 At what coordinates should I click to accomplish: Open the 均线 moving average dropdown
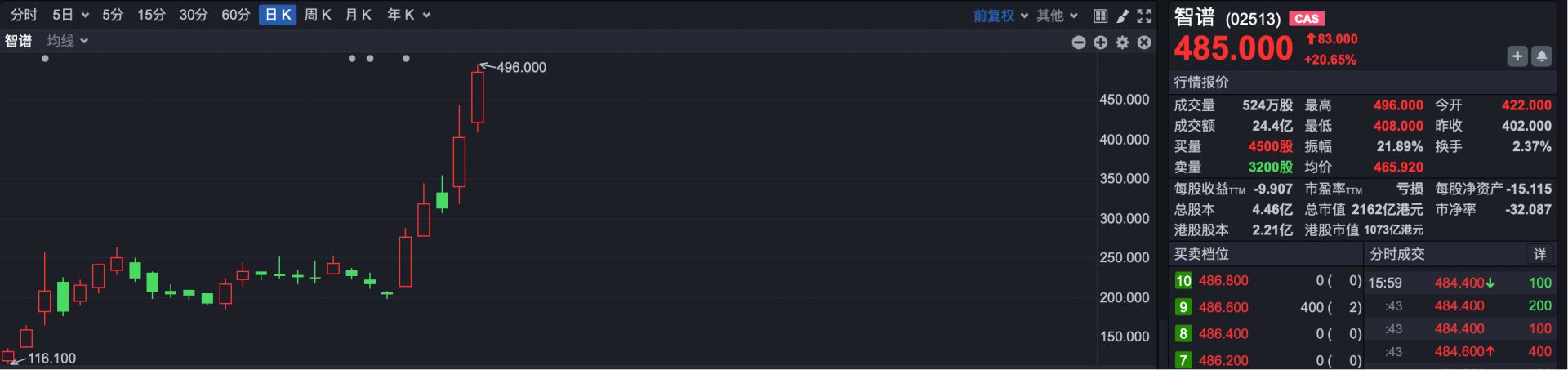click(x=68, y=41)
